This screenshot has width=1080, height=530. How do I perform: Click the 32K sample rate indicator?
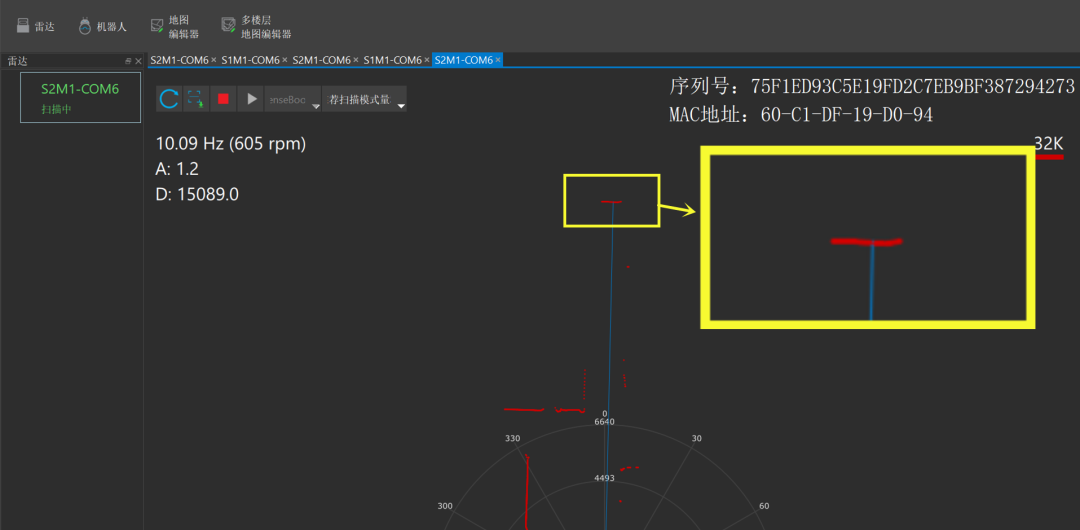[x=1048, y=144]
